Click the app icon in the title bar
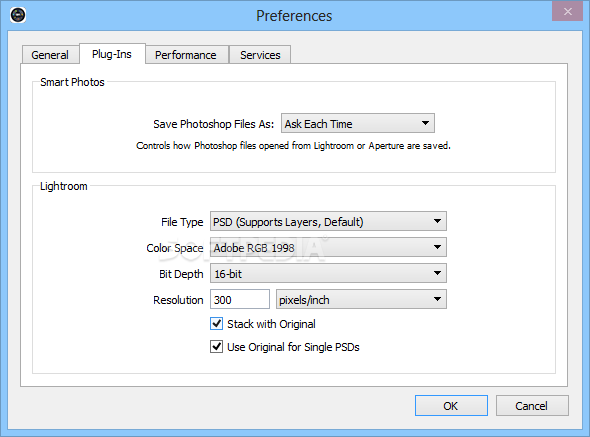 point(18,15)
